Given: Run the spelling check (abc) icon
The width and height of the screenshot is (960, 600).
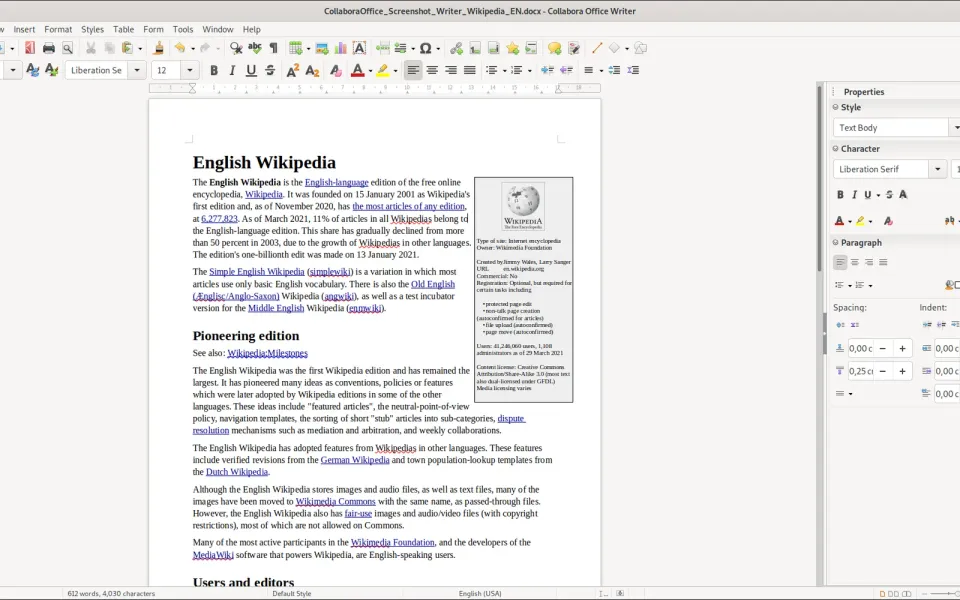Looking at the screenshot, I should pos(255,48).
